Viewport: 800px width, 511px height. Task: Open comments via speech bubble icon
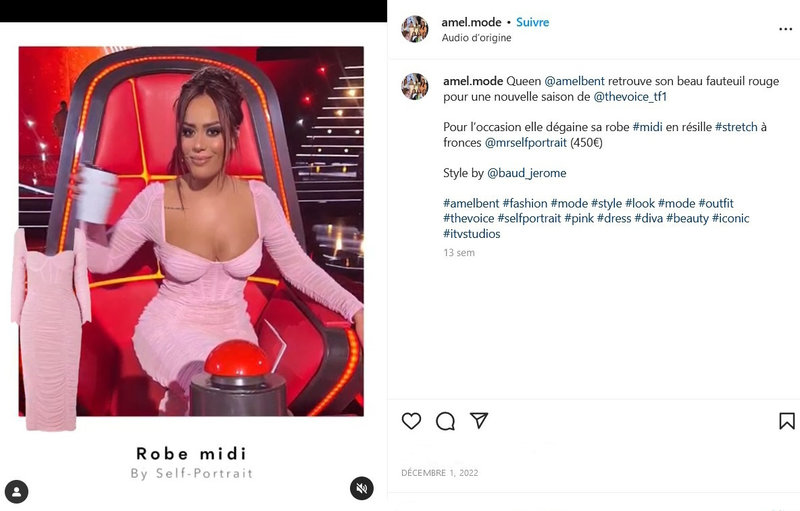pos(445,421)
